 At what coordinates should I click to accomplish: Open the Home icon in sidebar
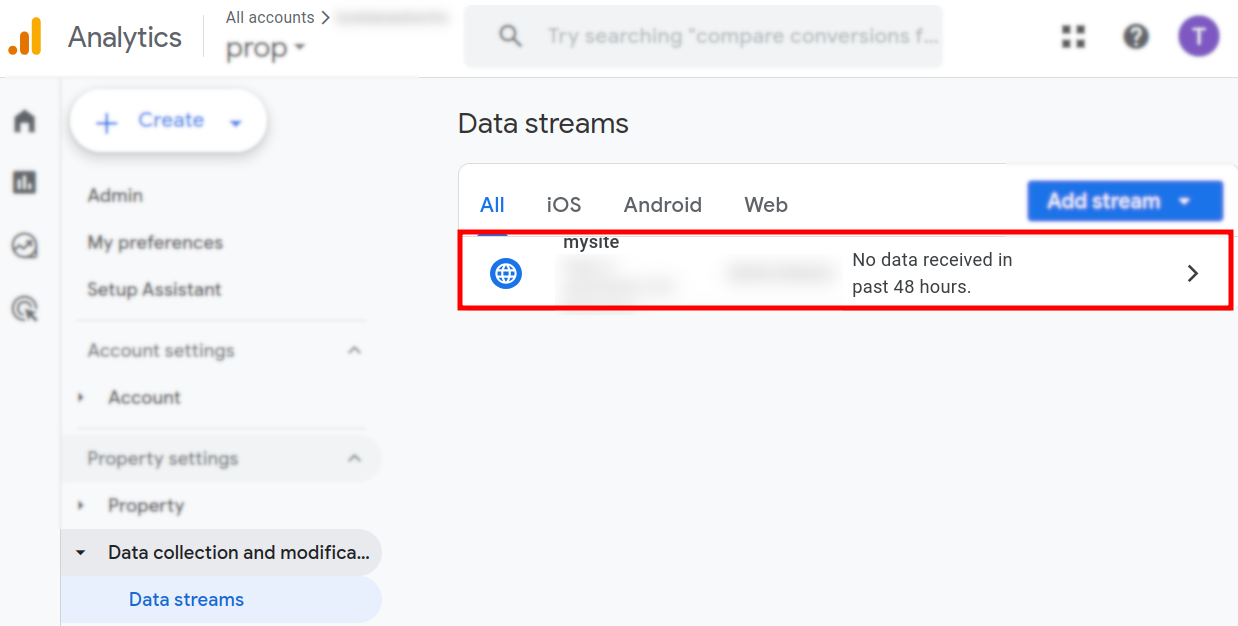[24, 122]
